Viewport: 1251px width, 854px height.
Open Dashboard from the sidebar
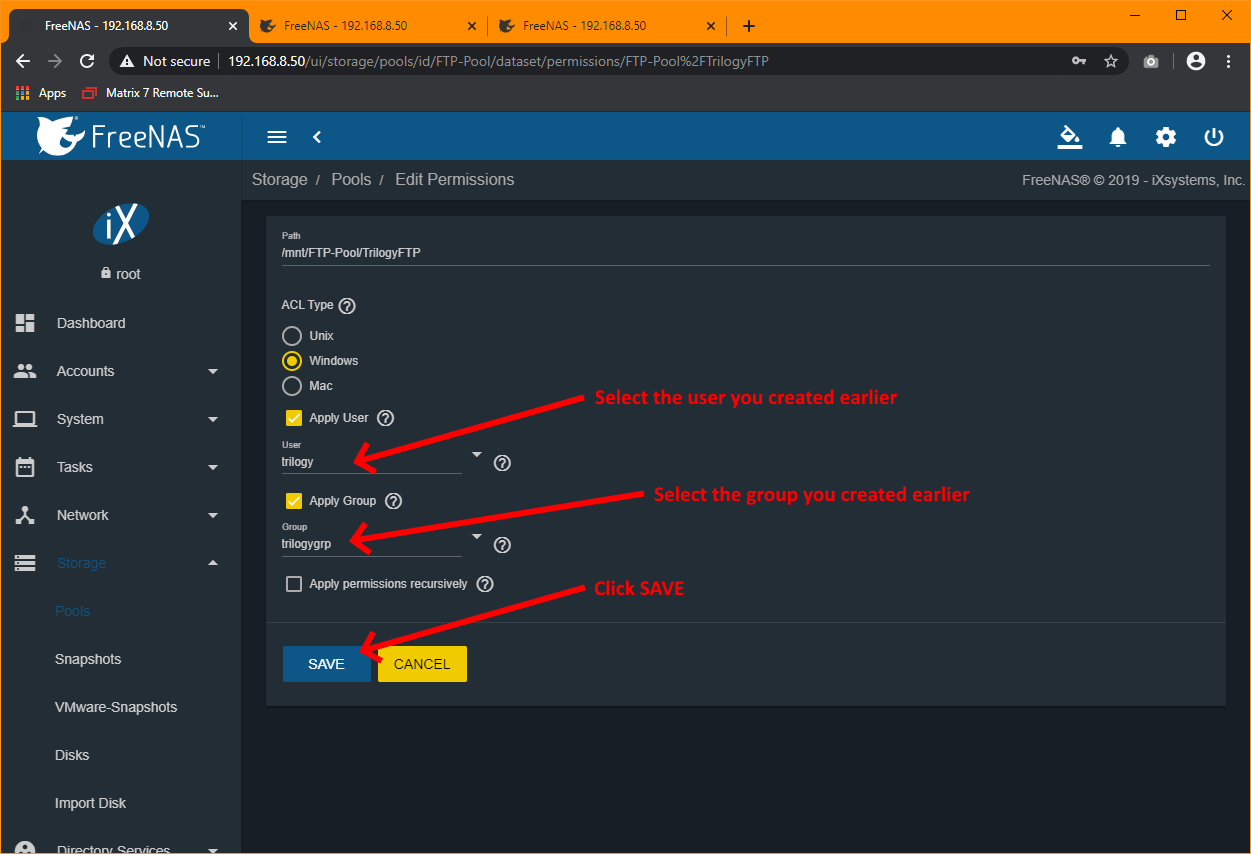click(x=91, y=323)
